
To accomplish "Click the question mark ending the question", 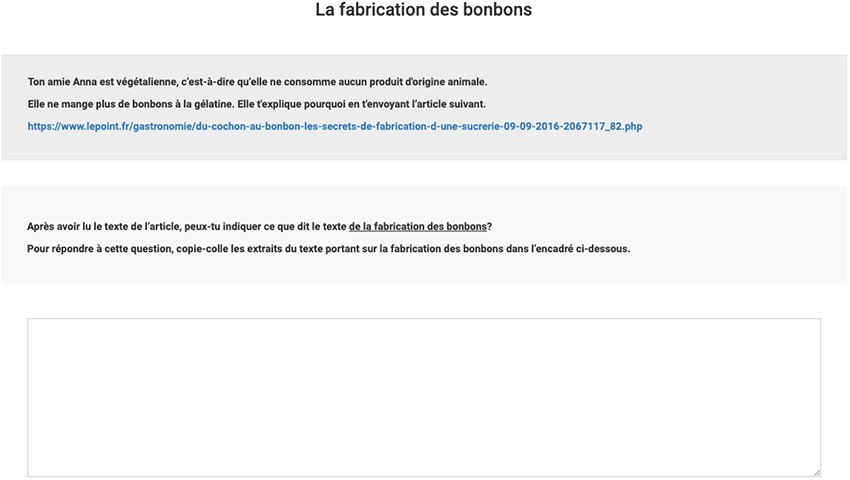I will click(x=490, y=227).
